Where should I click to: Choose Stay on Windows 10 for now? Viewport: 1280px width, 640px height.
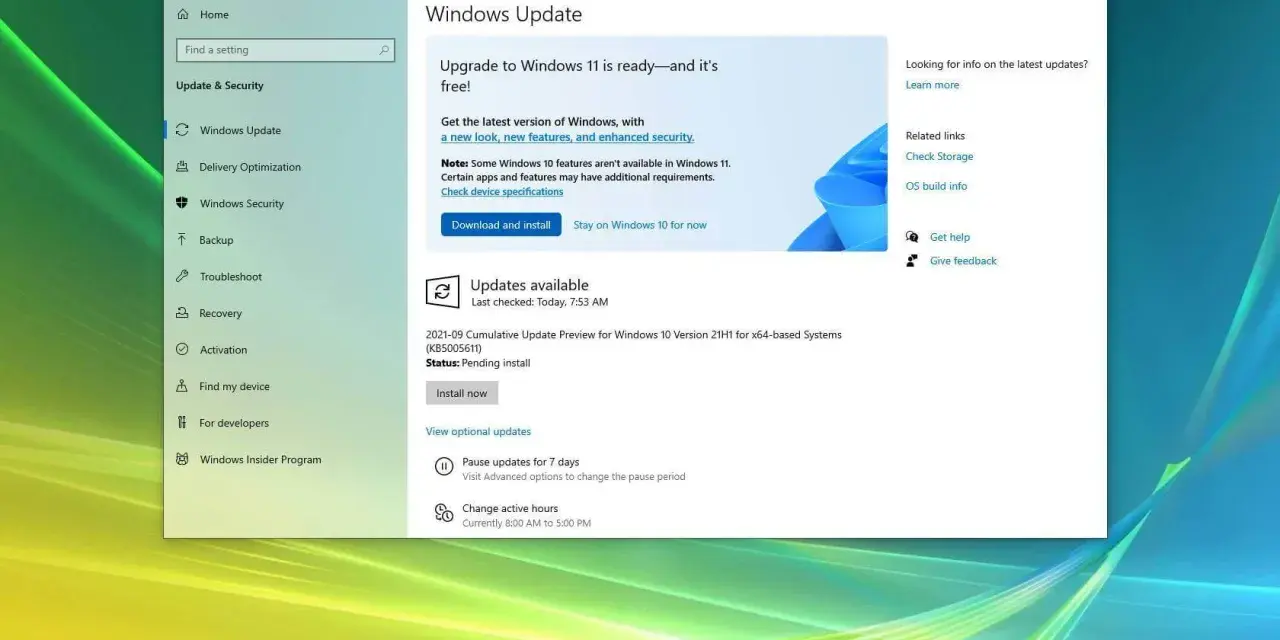tap(640, 225)
